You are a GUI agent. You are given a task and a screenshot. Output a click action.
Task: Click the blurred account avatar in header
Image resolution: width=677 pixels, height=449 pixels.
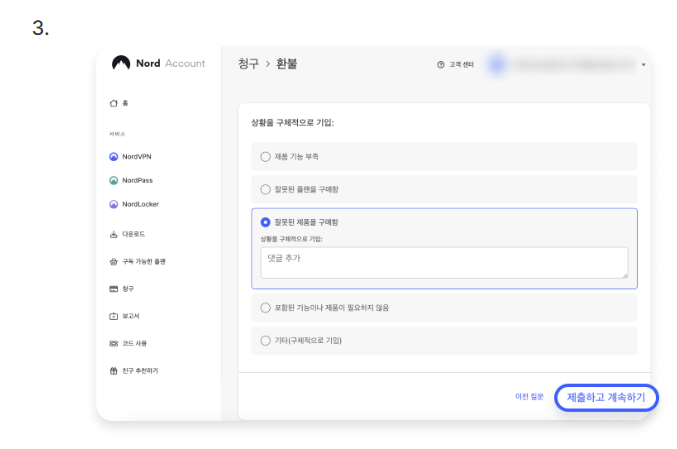click(x=497, y=64)
